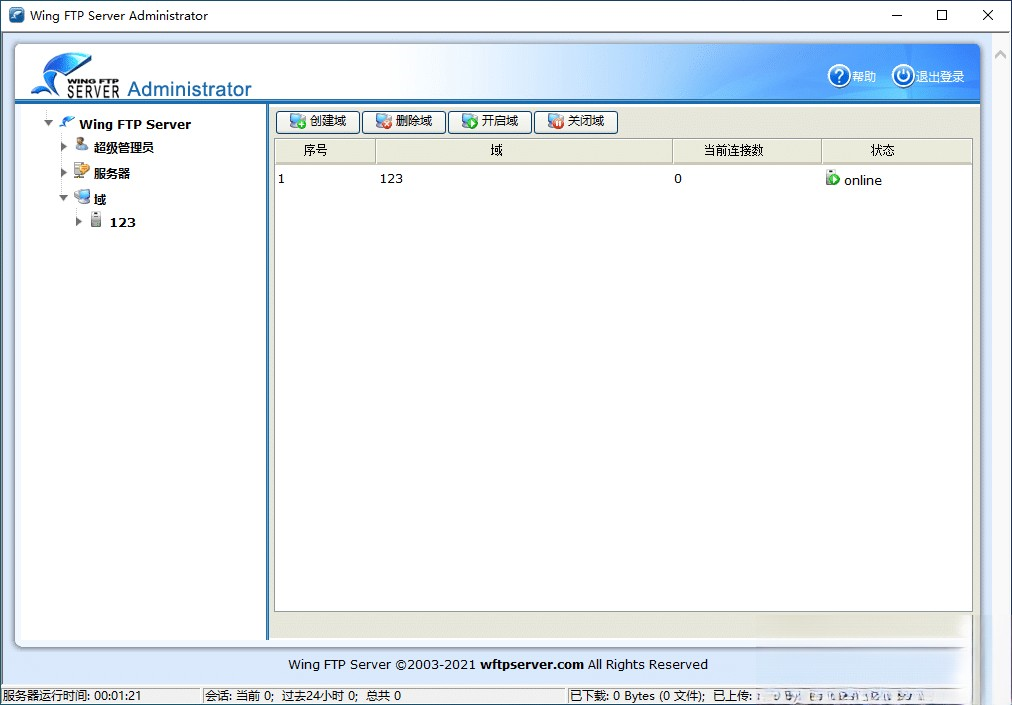Click the online status text
The width and height of the screenshot is (1012, 705).
(863, 180)
